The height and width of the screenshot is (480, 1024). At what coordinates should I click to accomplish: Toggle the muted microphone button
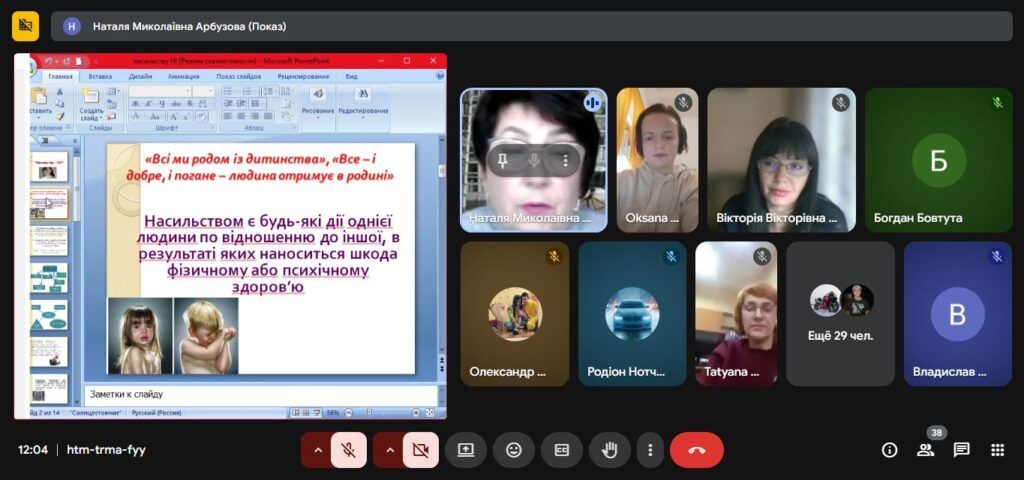pyautogui.click(x=349, y=450)
